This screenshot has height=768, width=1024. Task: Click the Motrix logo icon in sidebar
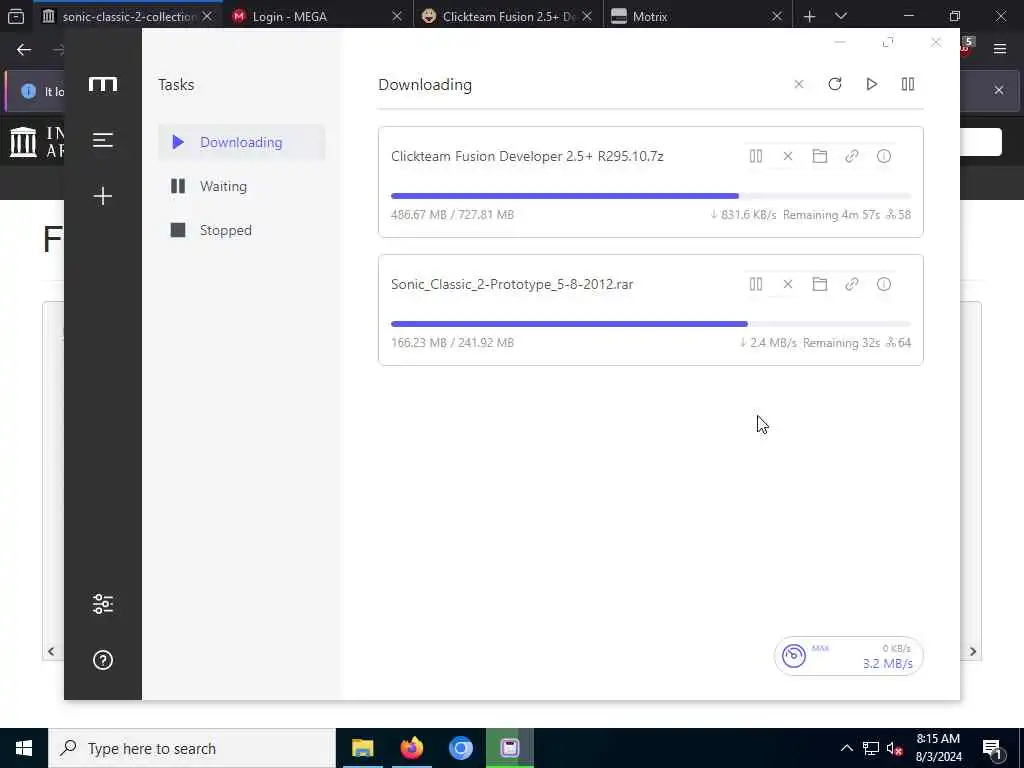pyautogui.click(x=103, y=84)
